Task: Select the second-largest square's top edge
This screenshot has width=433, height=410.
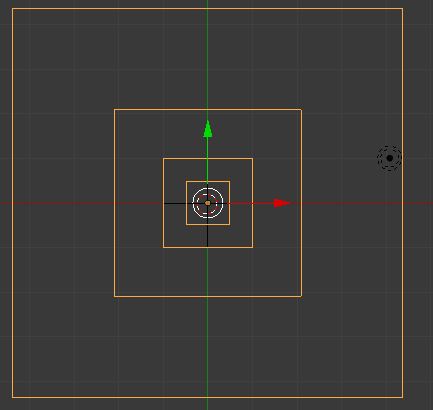Action: coord(208,109)
